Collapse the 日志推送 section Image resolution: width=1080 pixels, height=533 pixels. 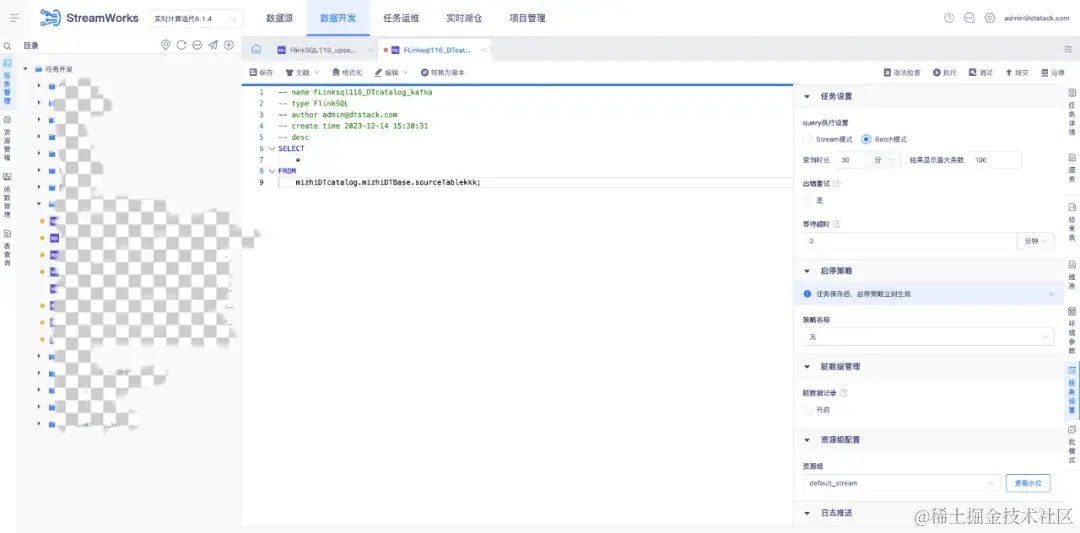(807, 513)
